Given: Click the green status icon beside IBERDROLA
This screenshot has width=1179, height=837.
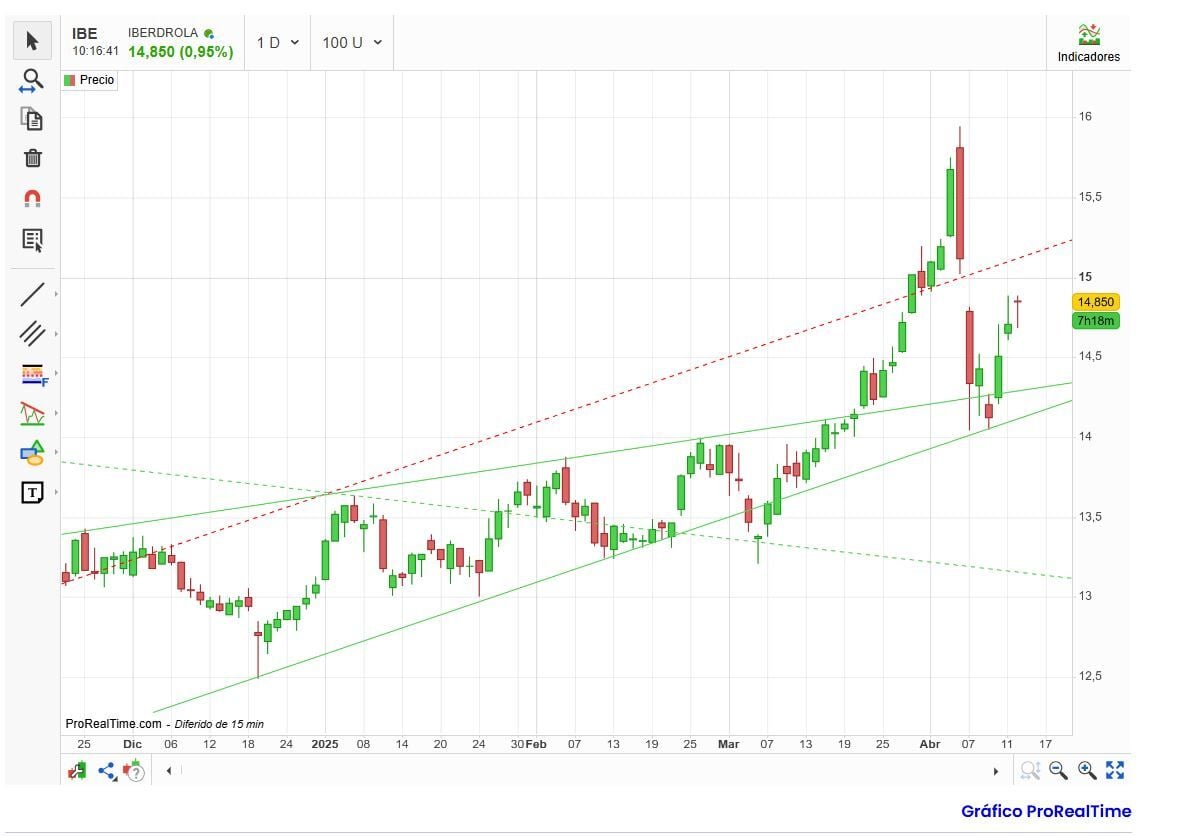Looking at the screenshot, I should (209, 33).
